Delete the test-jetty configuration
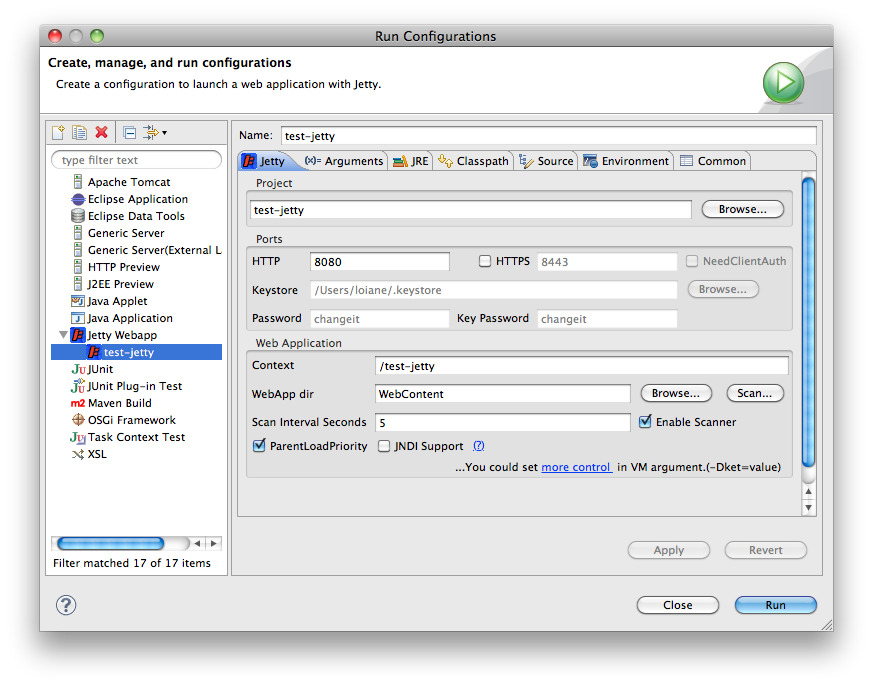The width and height of the screenshot is (873, 686). tap(100, 133)
